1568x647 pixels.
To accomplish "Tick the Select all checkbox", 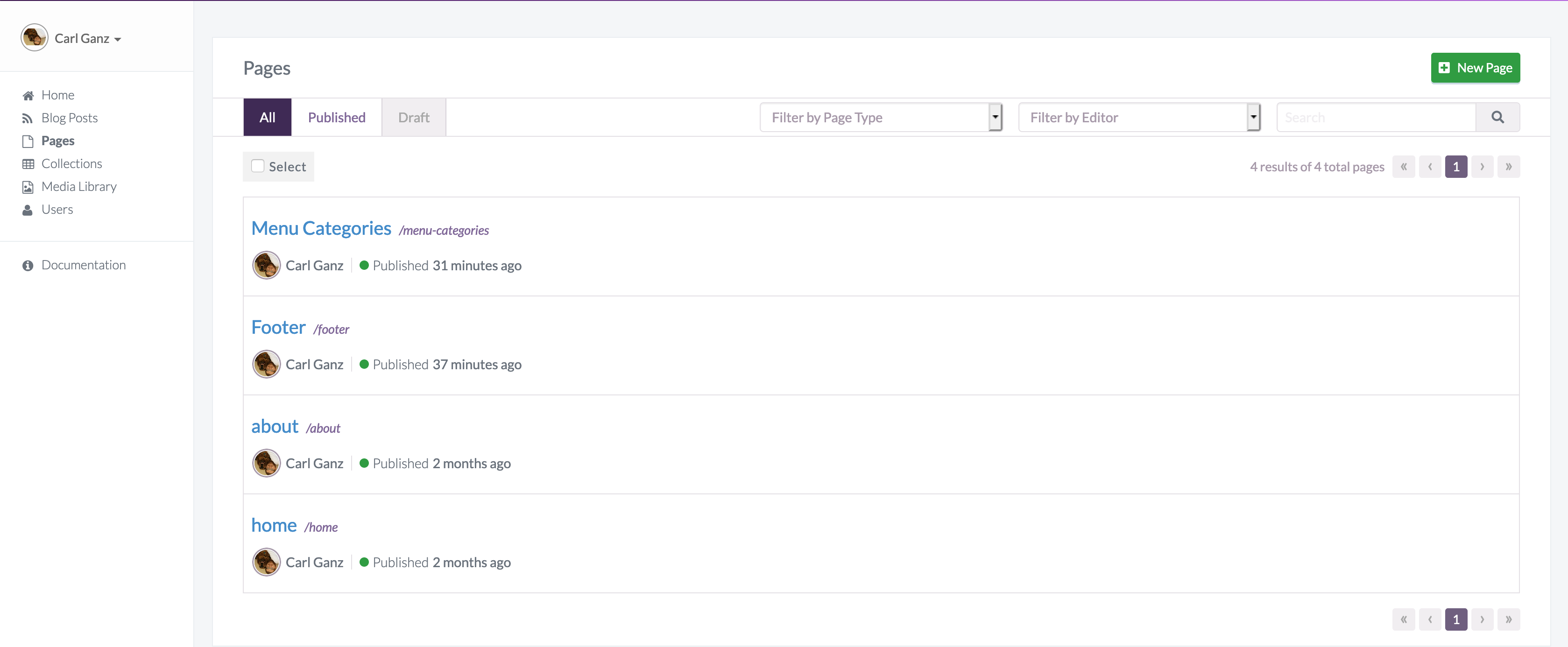I will click(x=257, y=166).
